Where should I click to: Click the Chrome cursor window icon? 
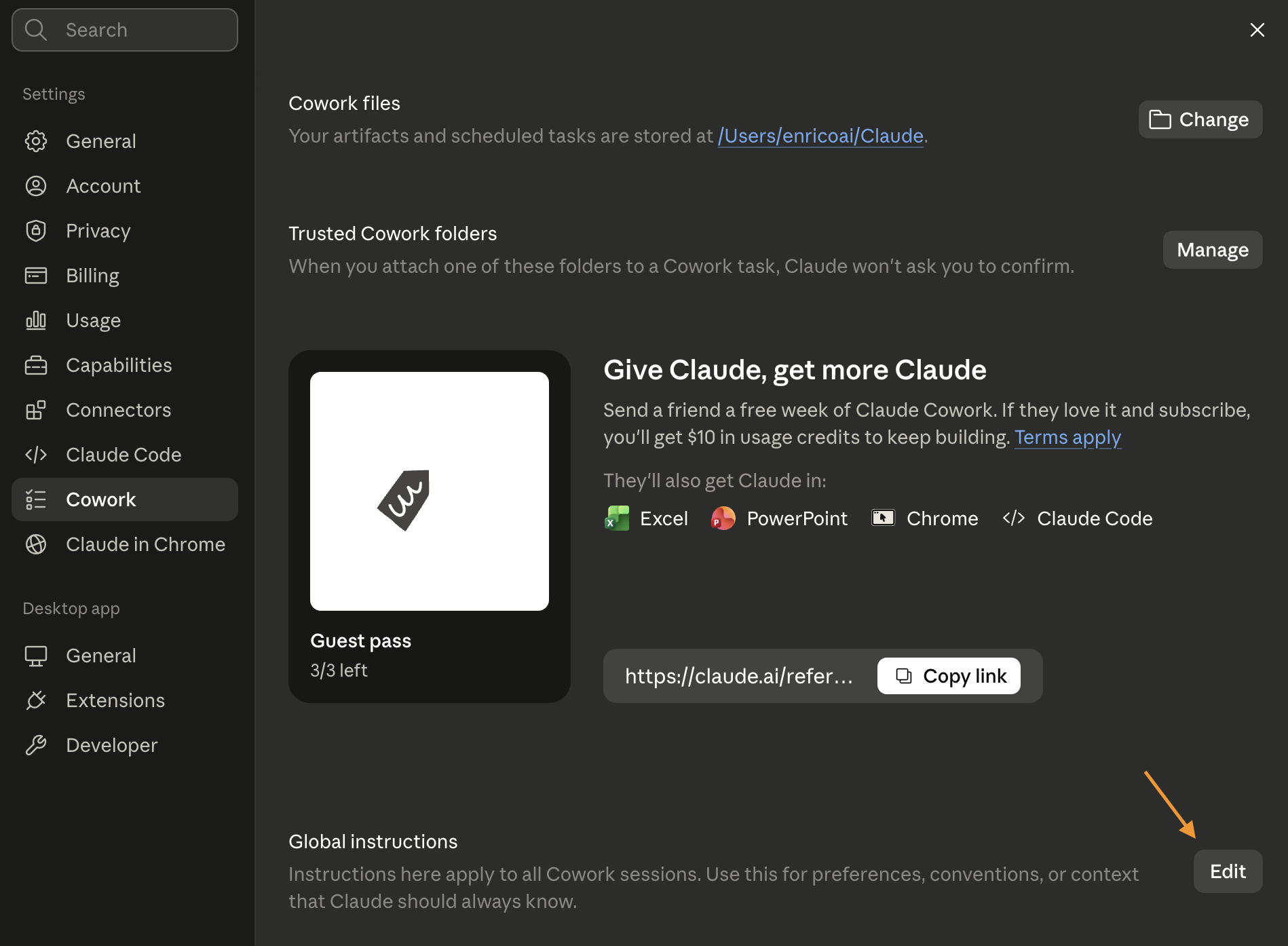pos(883,518)
